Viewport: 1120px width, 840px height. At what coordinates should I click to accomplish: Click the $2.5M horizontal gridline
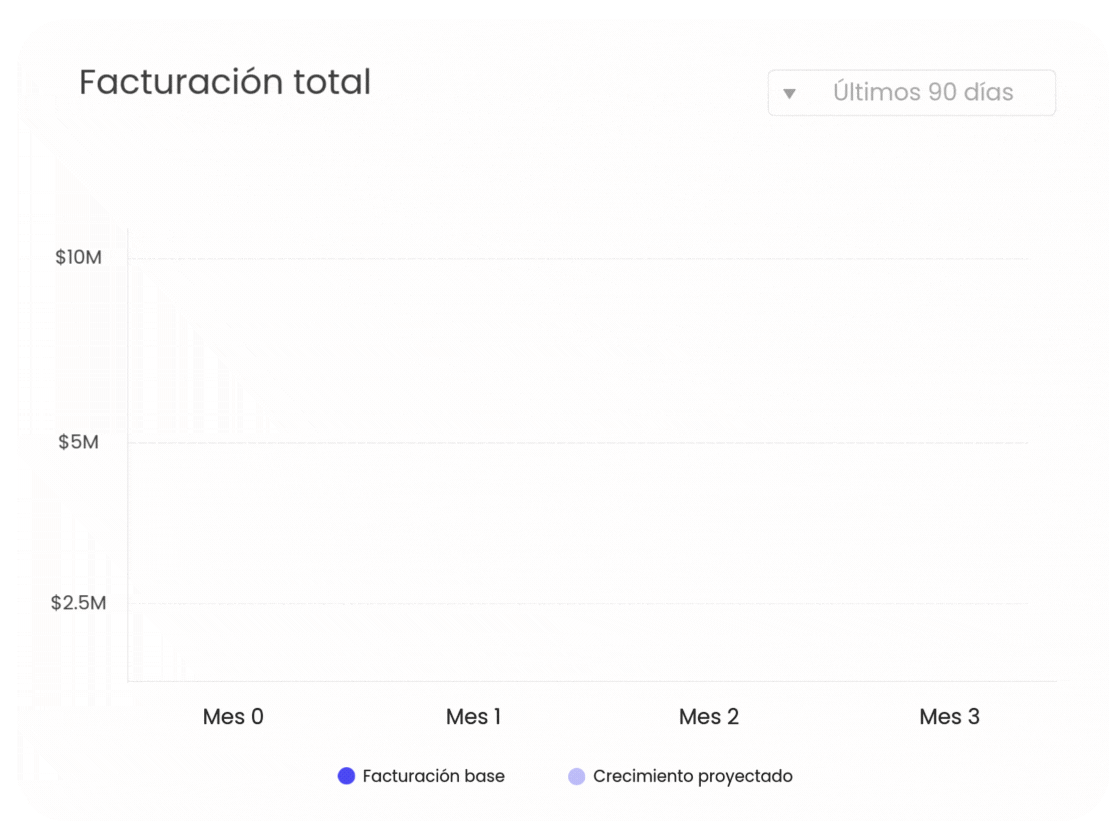point(578,604)
